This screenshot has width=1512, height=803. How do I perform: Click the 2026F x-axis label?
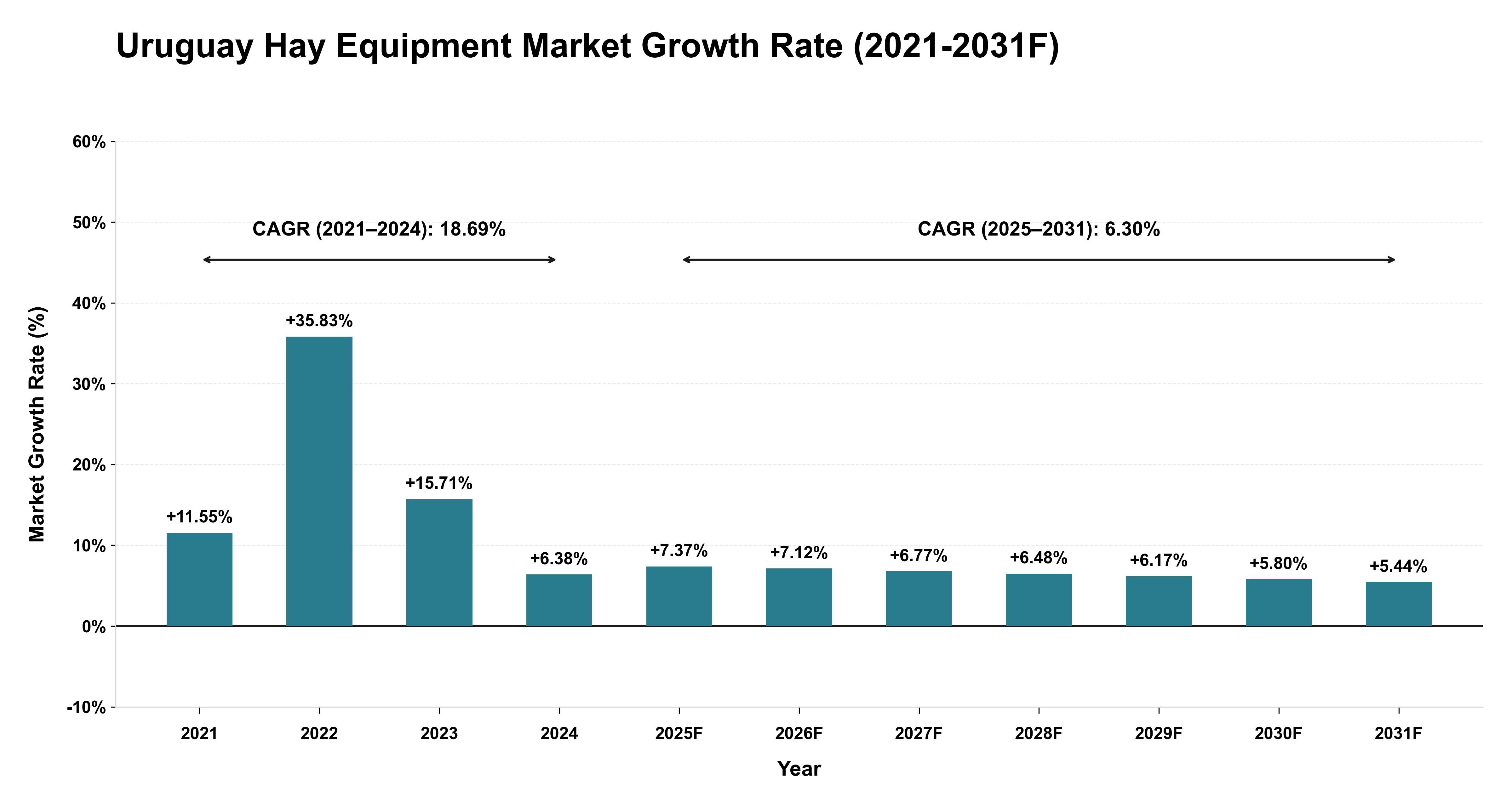click(799, 734)
